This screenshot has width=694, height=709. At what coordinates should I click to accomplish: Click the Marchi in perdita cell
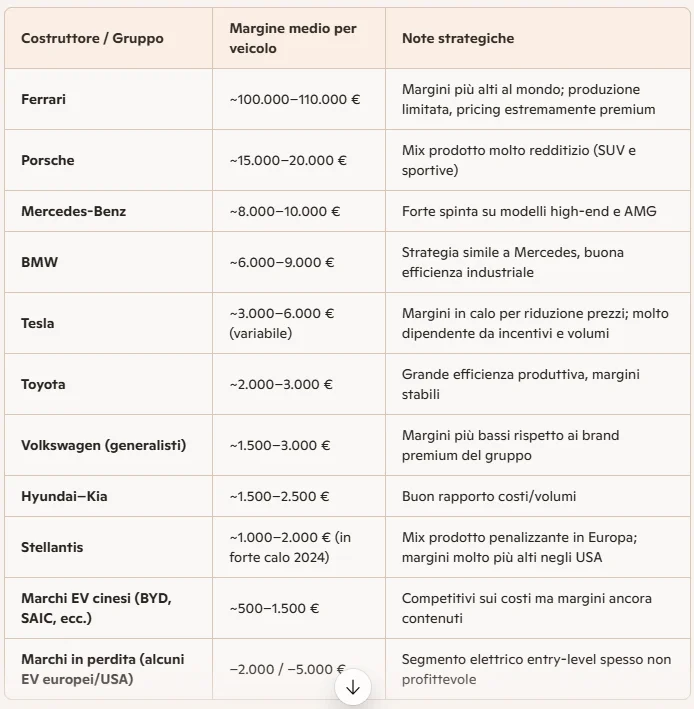pyautogui.click(x=109, y=669)
